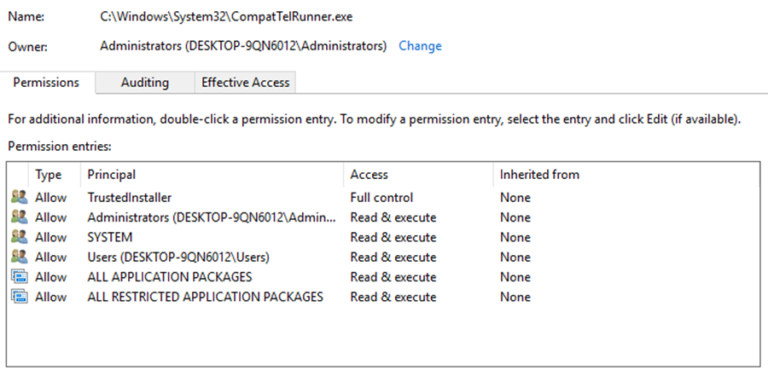This screenshot has height=376, width=768.
Task: Sort entries by the Type column header
Action: [48, 175]
